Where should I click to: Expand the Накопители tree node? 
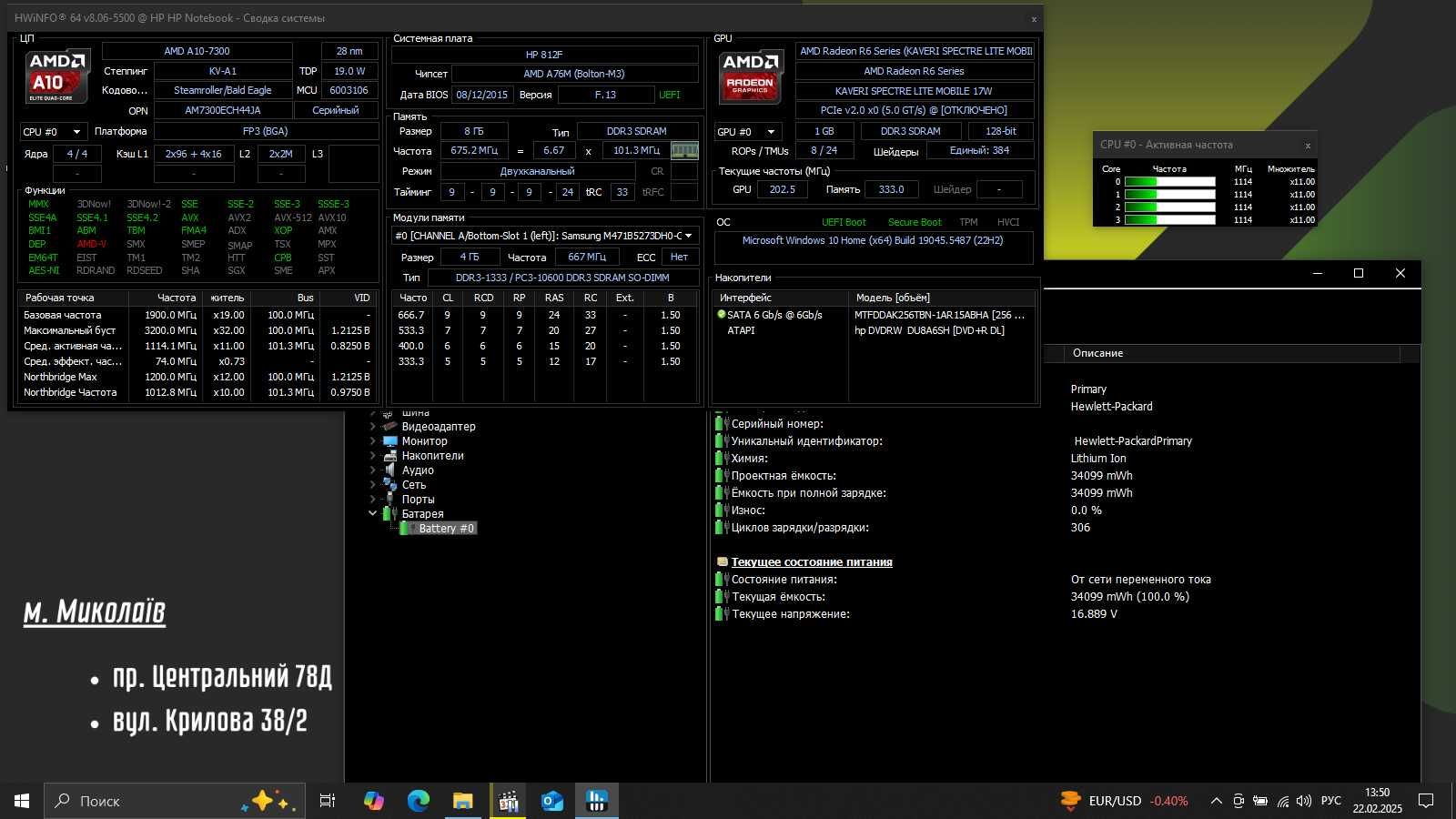pos(372,455)
